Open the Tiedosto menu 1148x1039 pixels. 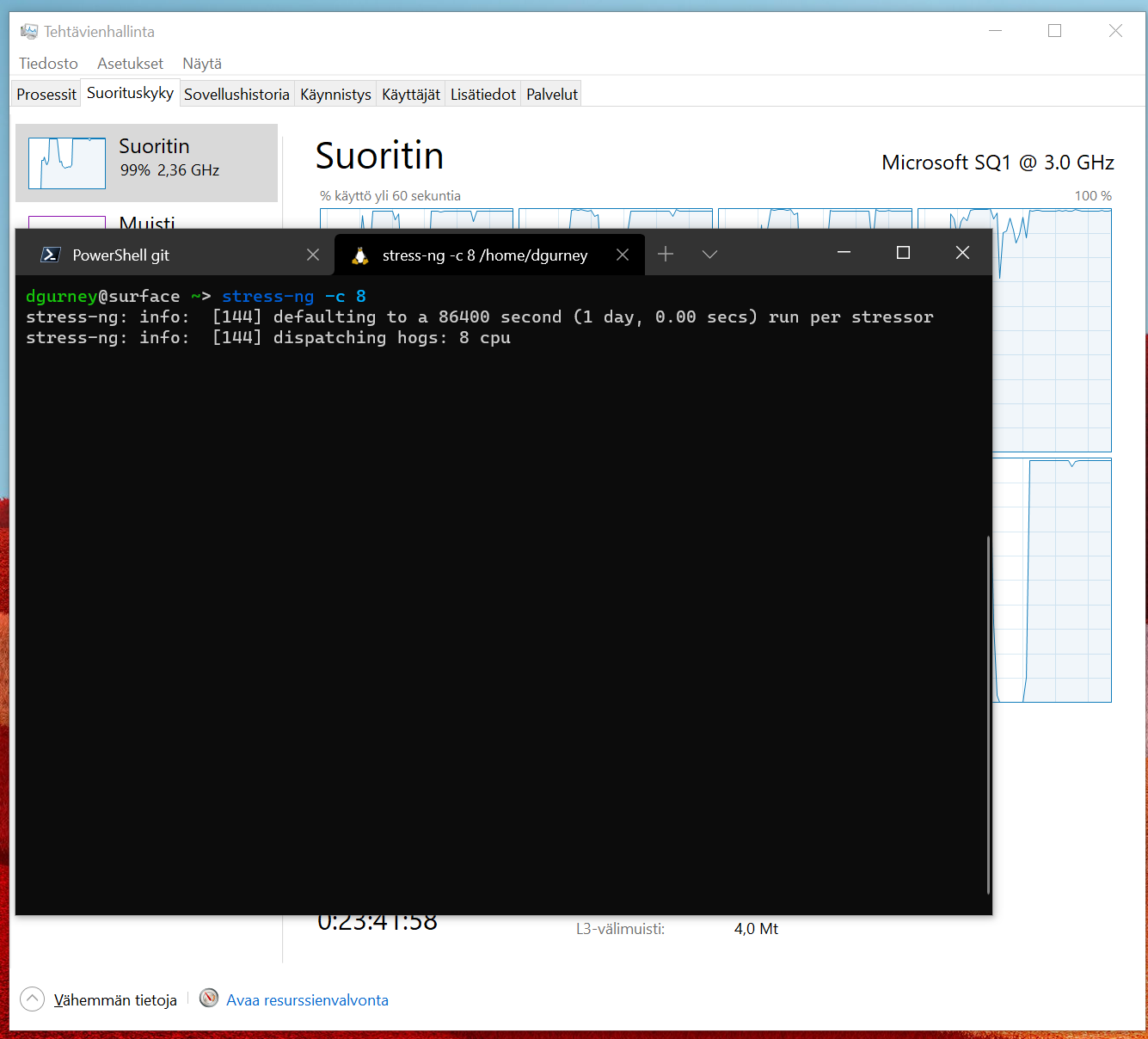pyautogui.click(x=47, y=63)
